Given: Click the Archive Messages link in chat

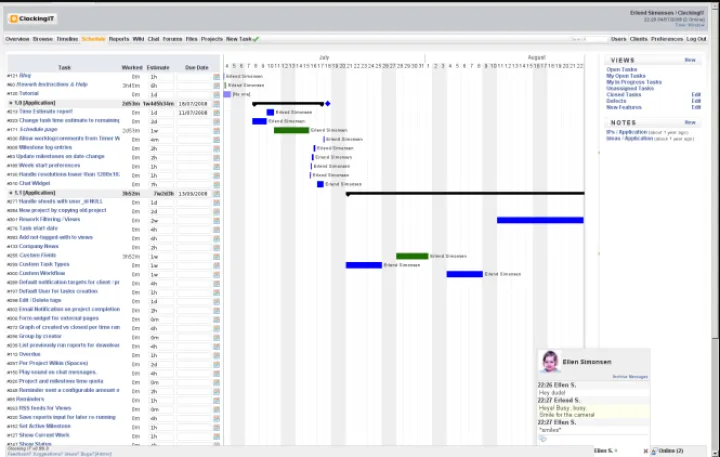Looking at the screenshot, I should (630, 376).
